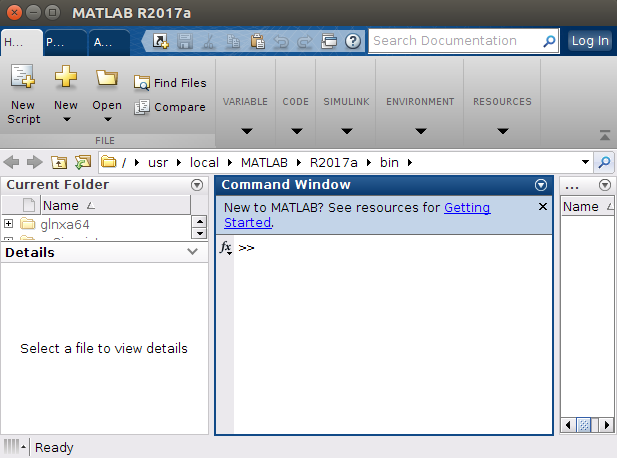This screenshot has width=617, height=458.
Task: Expand the glnxa64 folder tree node
Action: 8,224
